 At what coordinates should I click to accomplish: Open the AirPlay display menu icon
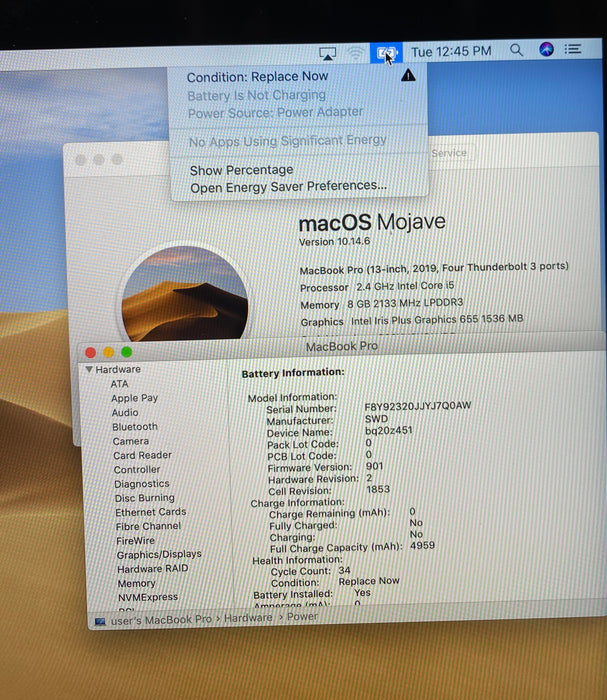coord(328,54)
